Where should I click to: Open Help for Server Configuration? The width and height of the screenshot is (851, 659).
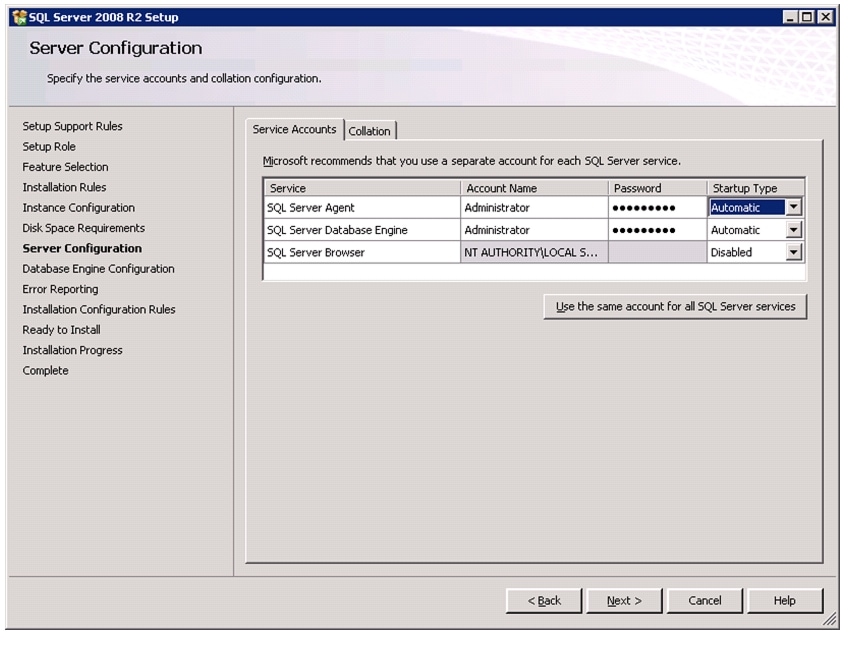(x=784, y=601)
